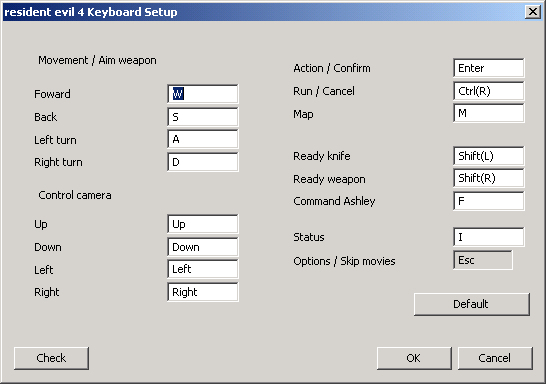Screen dimensions: 546x384
Task: Restore settings with the Default button
Action: click(x=472, y=304)
